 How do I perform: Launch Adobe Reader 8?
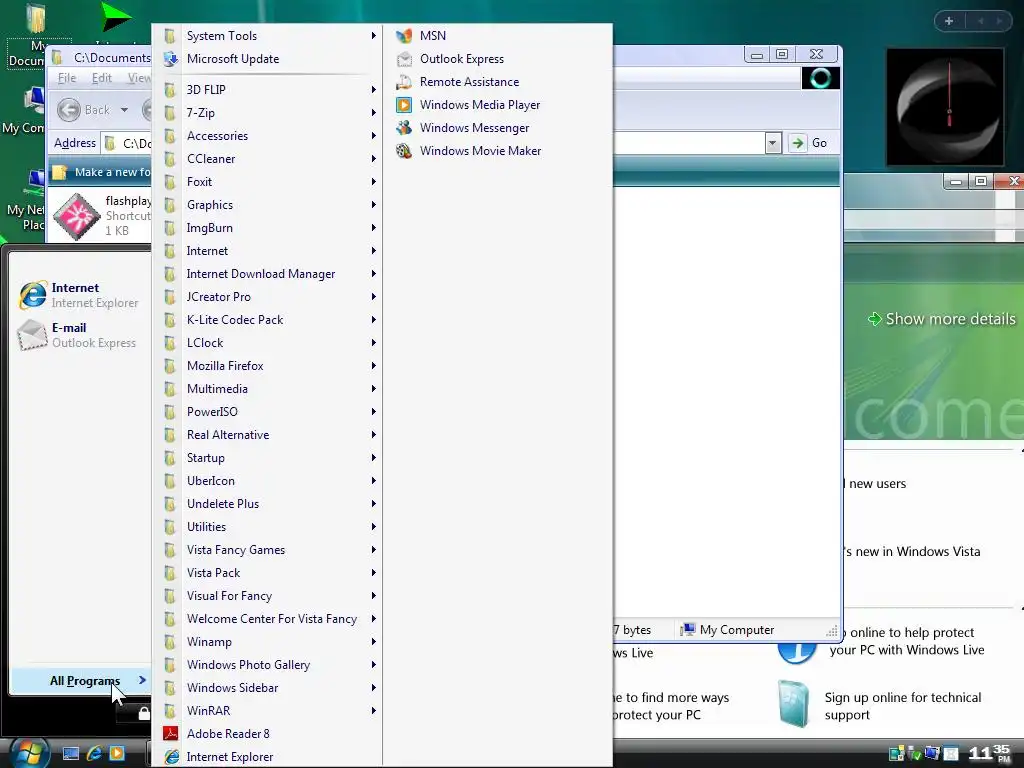[227, 734]
